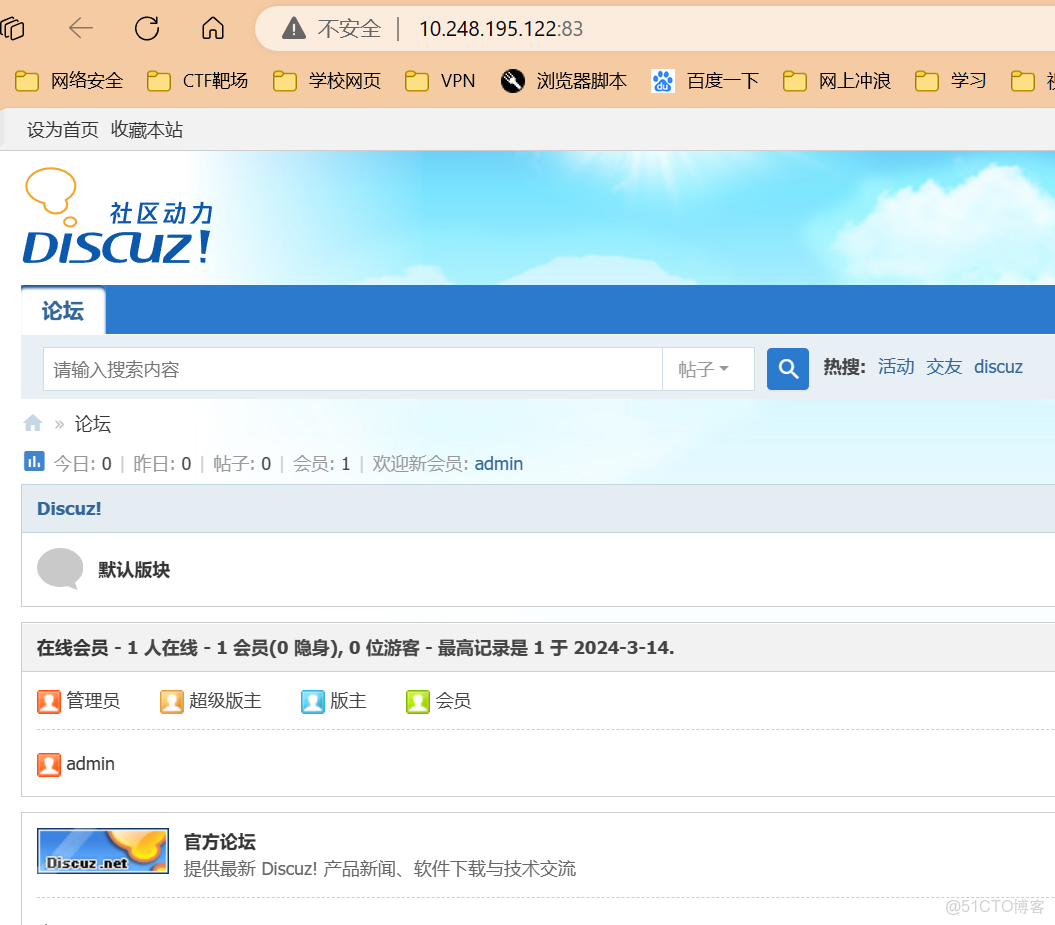Click the 会员 legend icon
The height and width of the screenshot is (925, 1055).
point(418,702)
